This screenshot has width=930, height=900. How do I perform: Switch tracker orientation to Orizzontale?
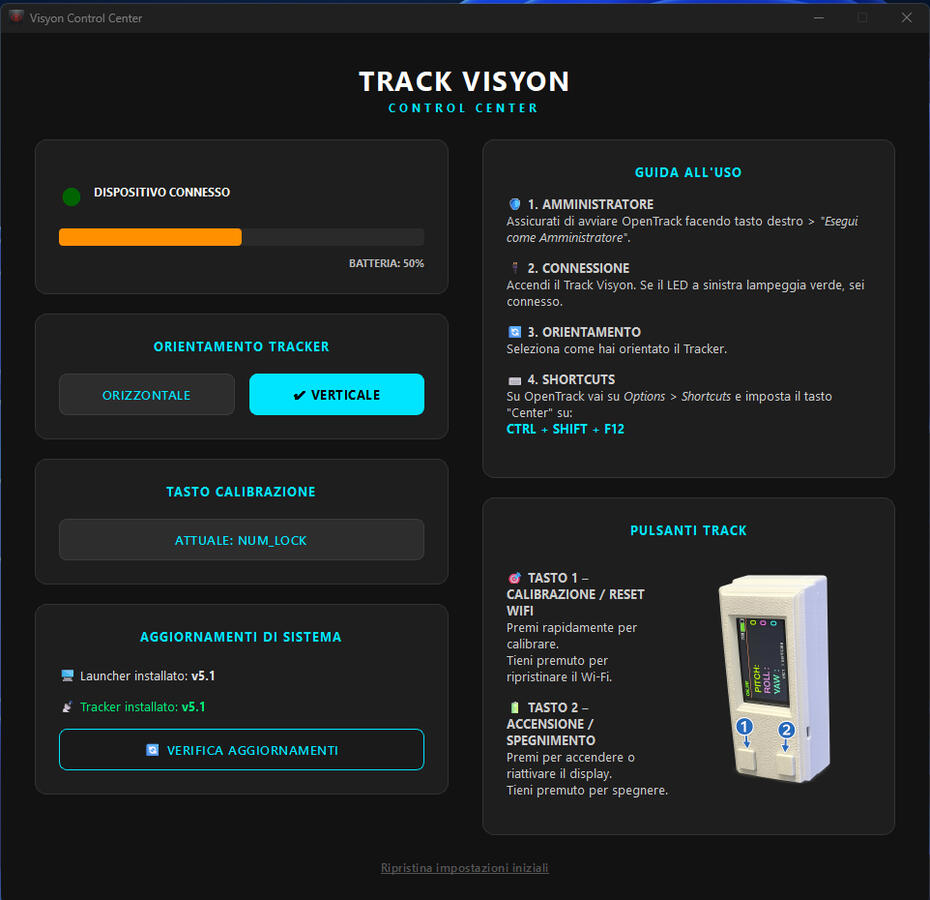(146, 394)
